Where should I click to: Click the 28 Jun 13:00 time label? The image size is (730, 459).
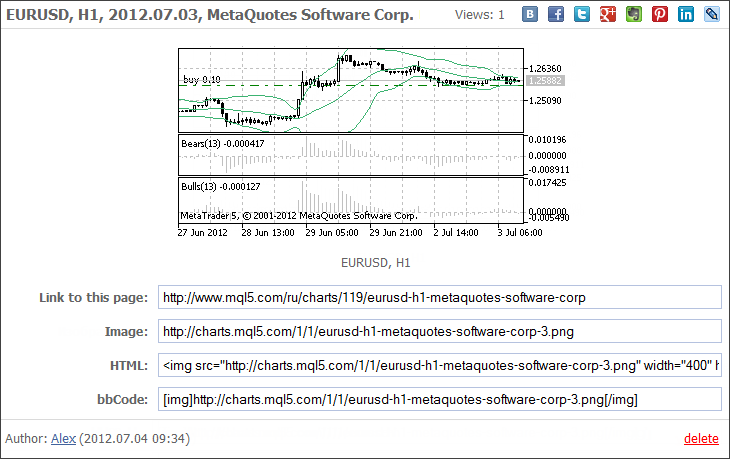[268, 232]
